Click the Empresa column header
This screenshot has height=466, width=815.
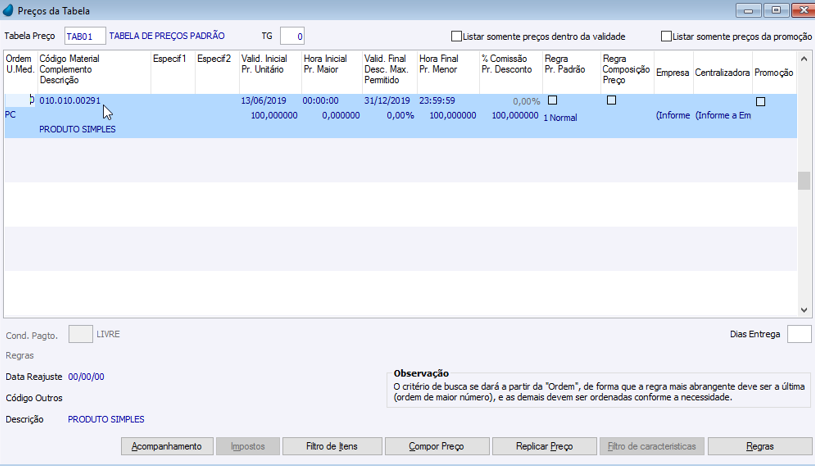673,73
